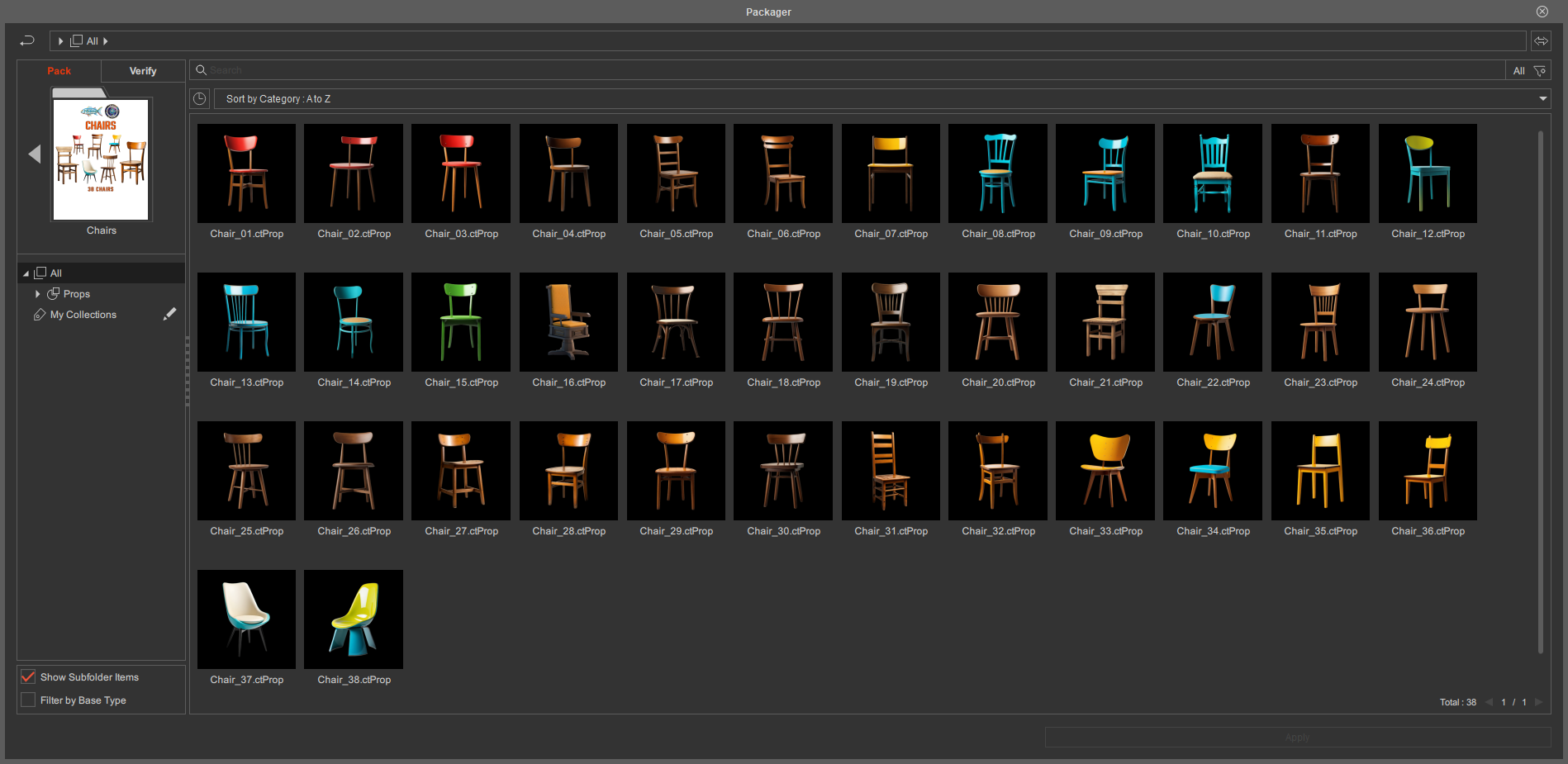Toggle Show Subfolder Items checkbox

point(28,676)
